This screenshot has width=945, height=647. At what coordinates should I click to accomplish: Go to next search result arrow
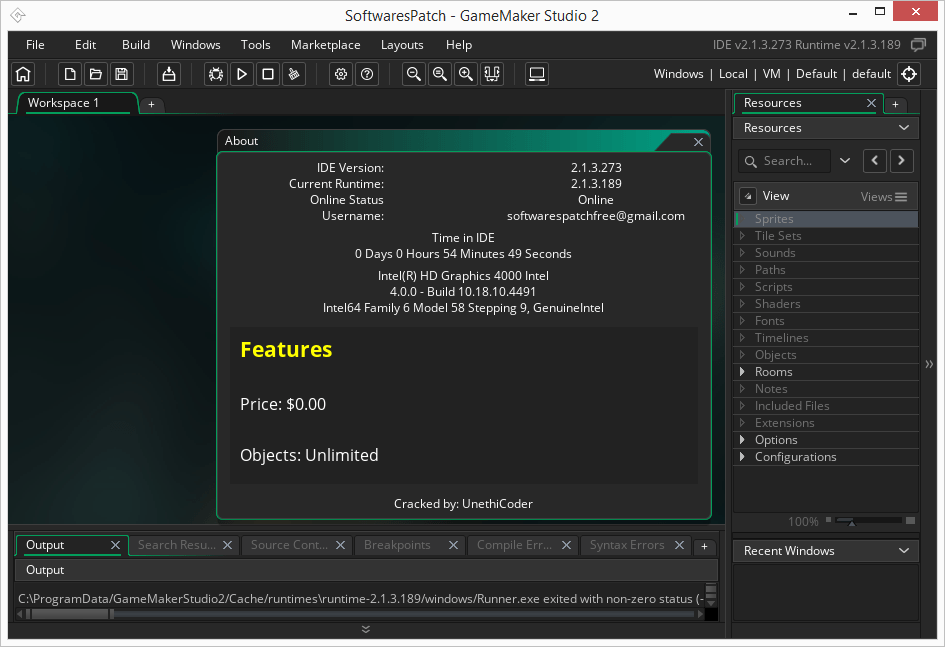pos(901,161)
